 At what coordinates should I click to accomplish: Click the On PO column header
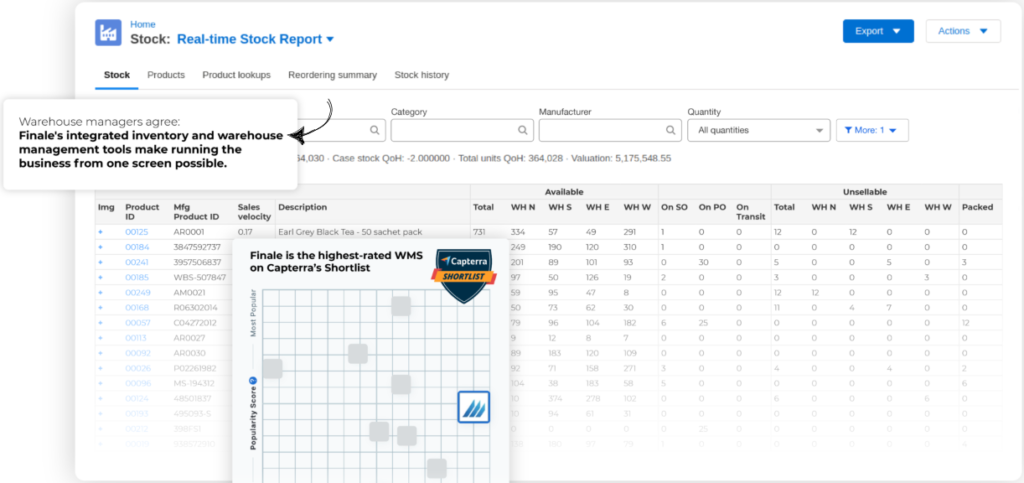[x=712, y=207]
